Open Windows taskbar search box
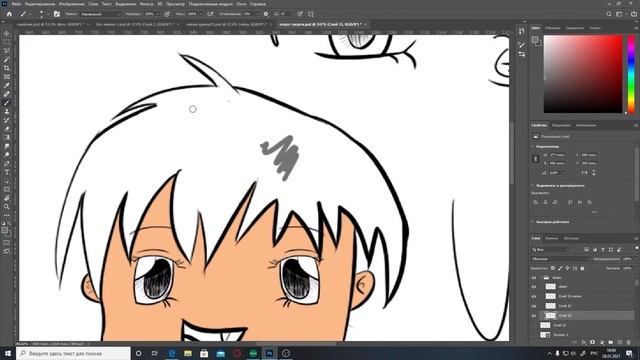Screen dimensions: 640x360 [x=73, y=353]
